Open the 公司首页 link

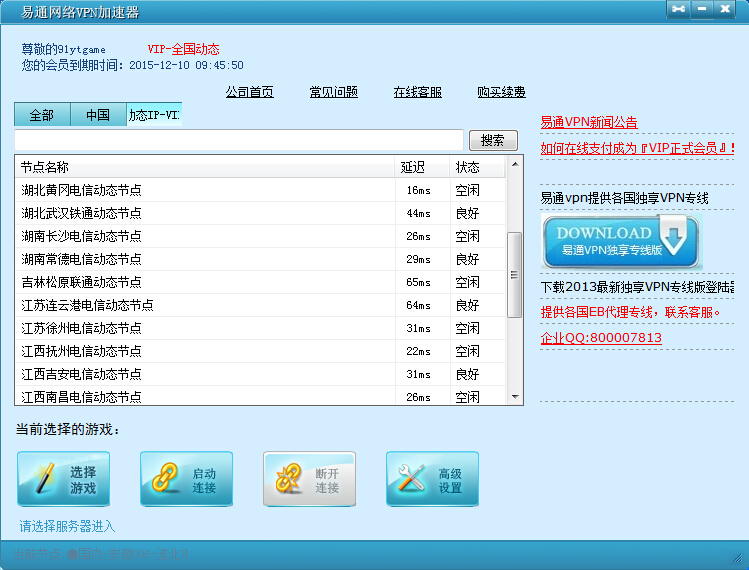coord(249,92)
